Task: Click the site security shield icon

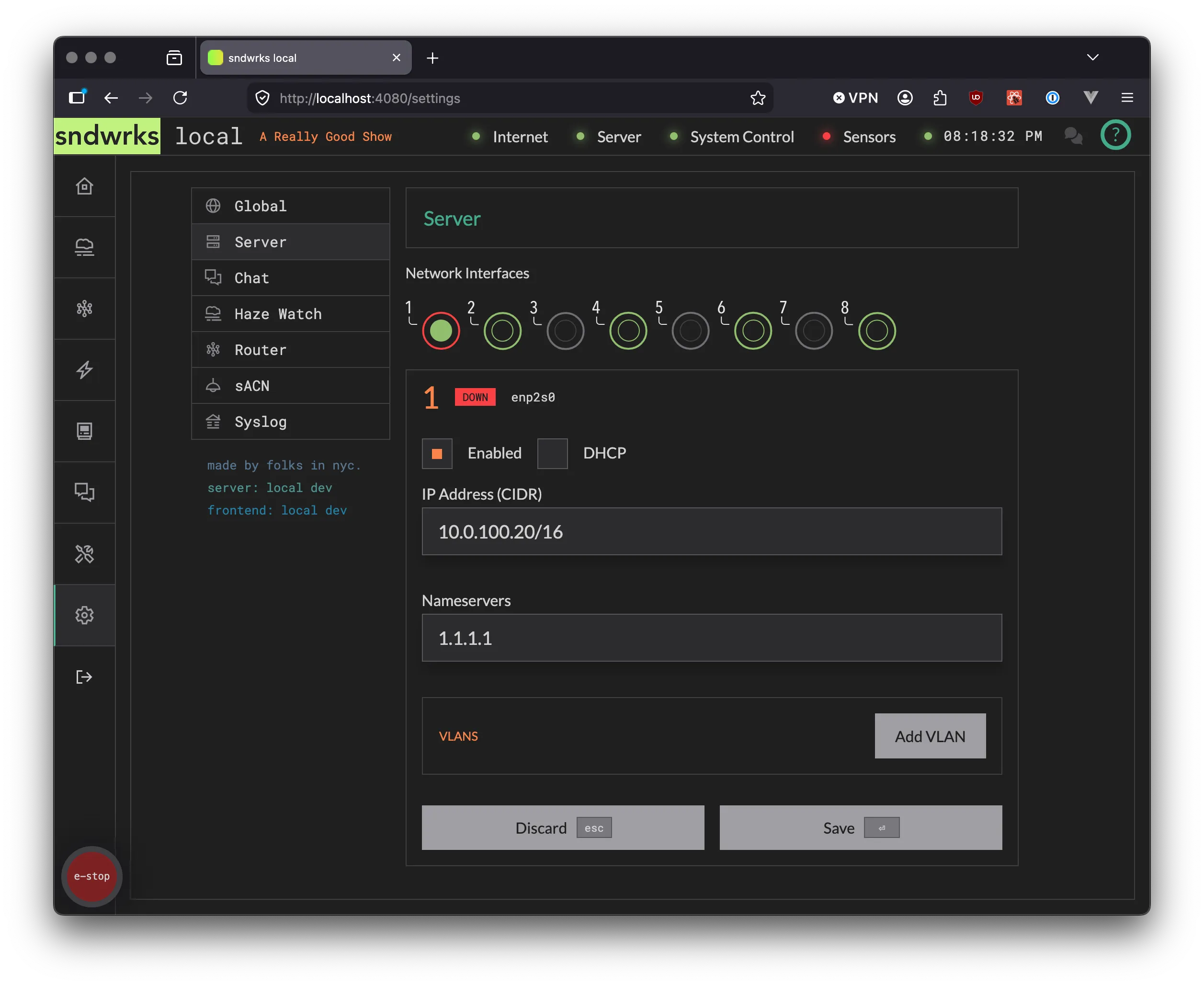Action: click(262, 98)
